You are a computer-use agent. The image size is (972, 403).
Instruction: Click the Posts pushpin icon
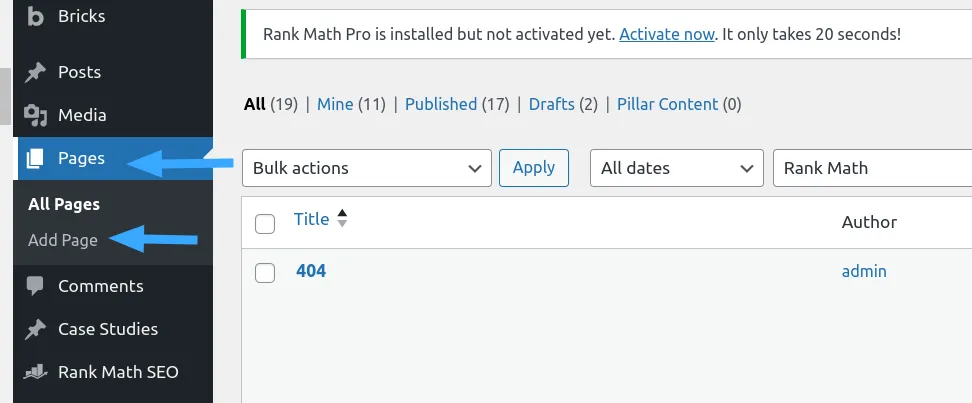pos(35,73)
